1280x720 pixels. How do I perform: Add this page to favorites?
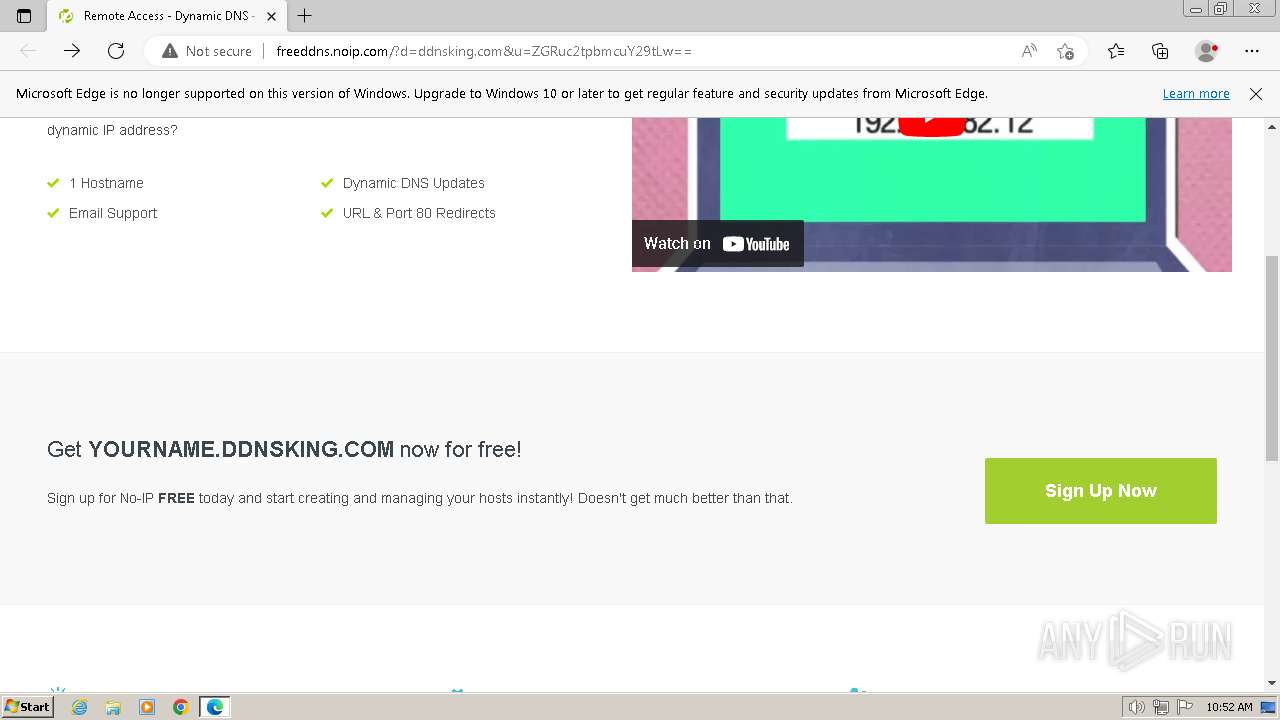[x=1065, y=51]
